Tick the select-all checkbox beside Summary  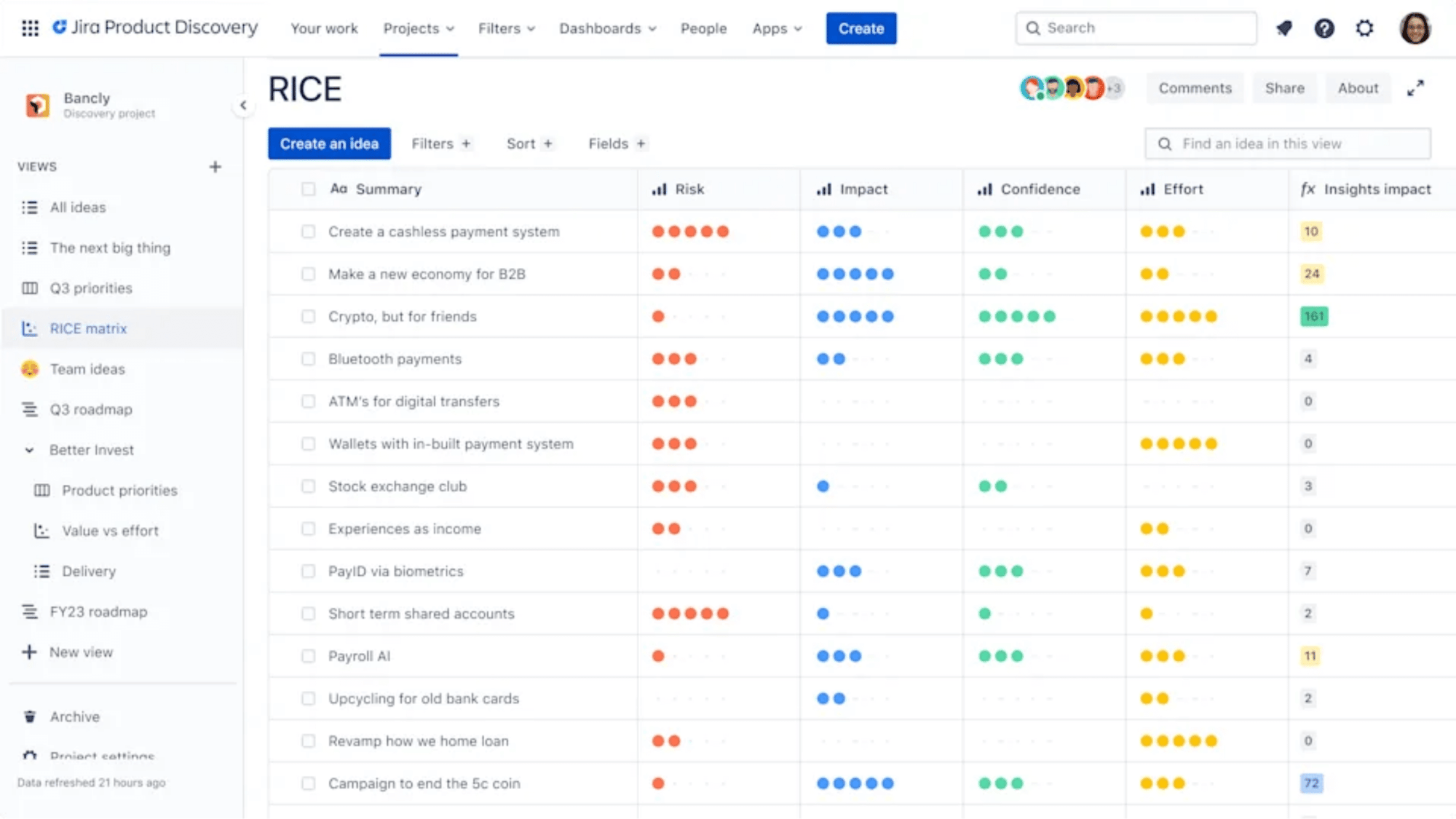click(309, 189)
